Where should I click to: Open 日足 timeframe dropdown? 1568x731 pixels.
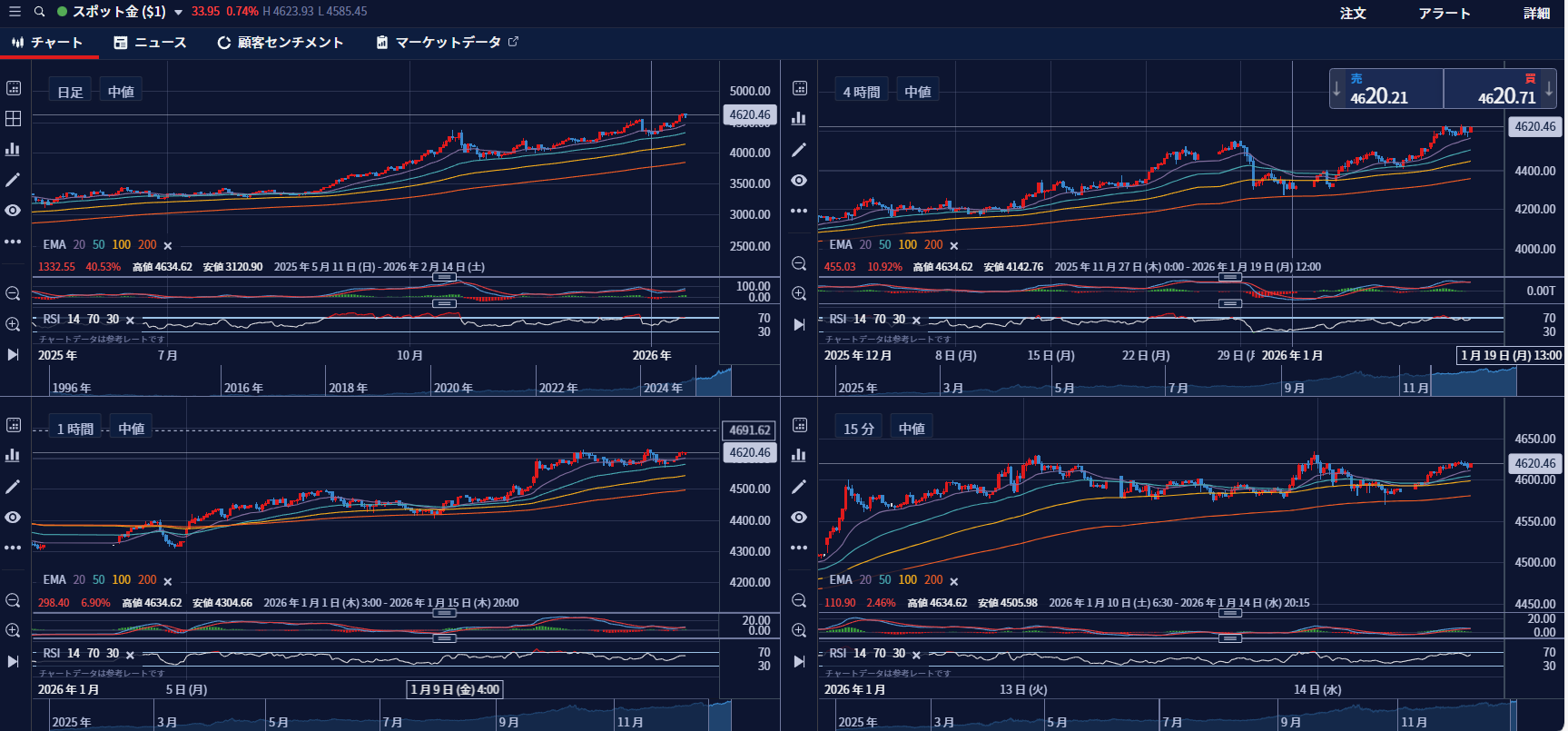(x=70, y=92)
